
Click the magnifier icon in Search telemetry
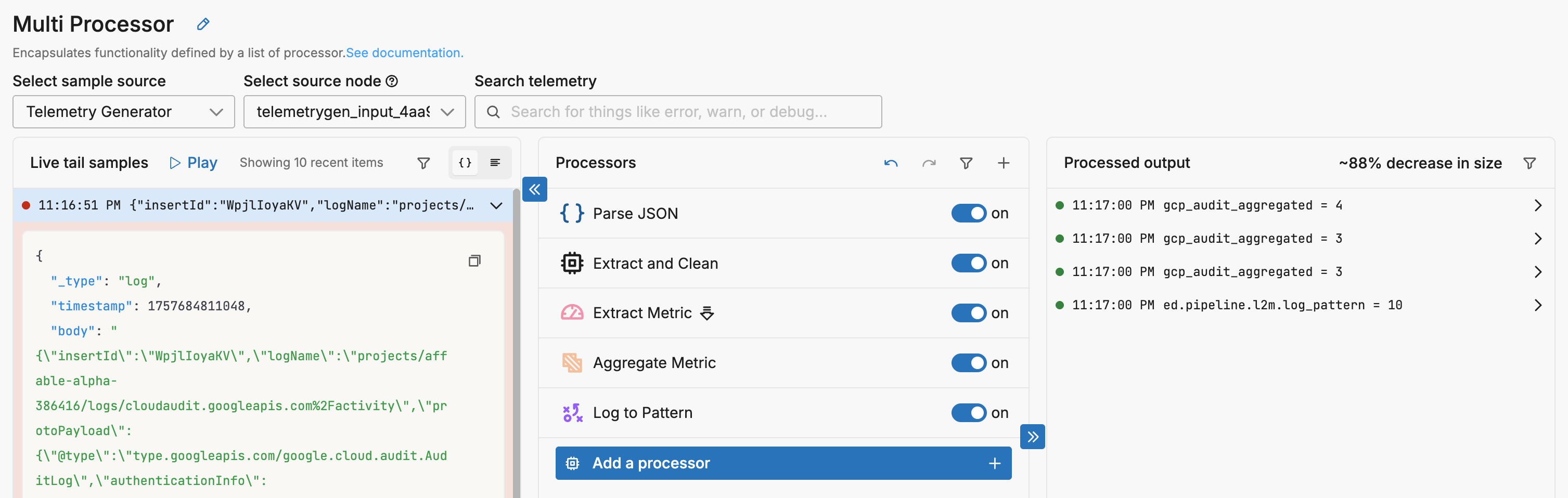pyautogui.click(x=494, y=112)
